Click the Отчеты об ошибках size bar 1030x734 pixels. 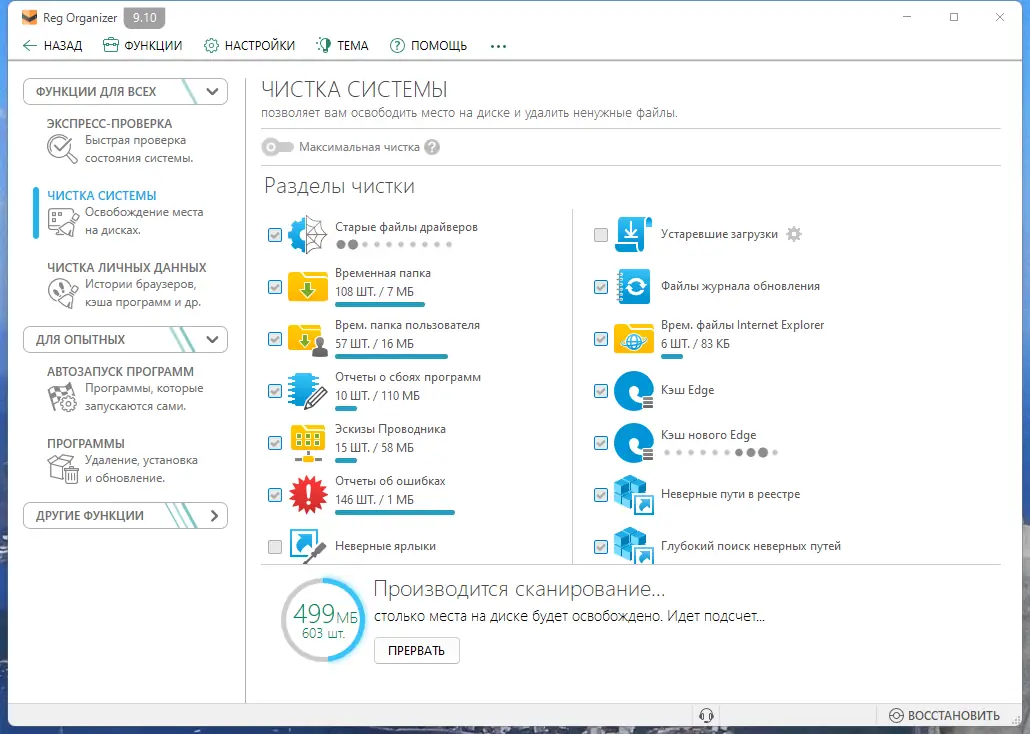point(395,513)
